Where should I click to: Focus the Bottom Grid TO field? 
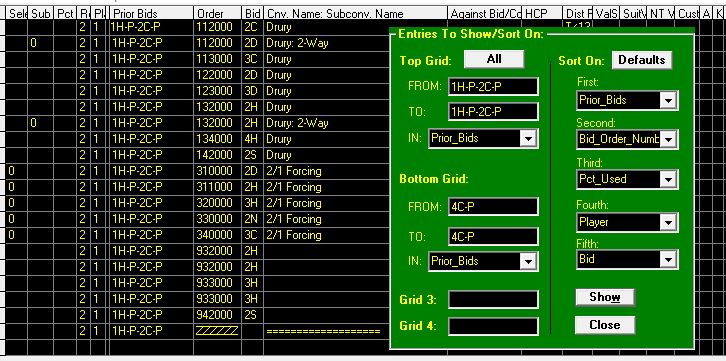(x=493, y=237)
